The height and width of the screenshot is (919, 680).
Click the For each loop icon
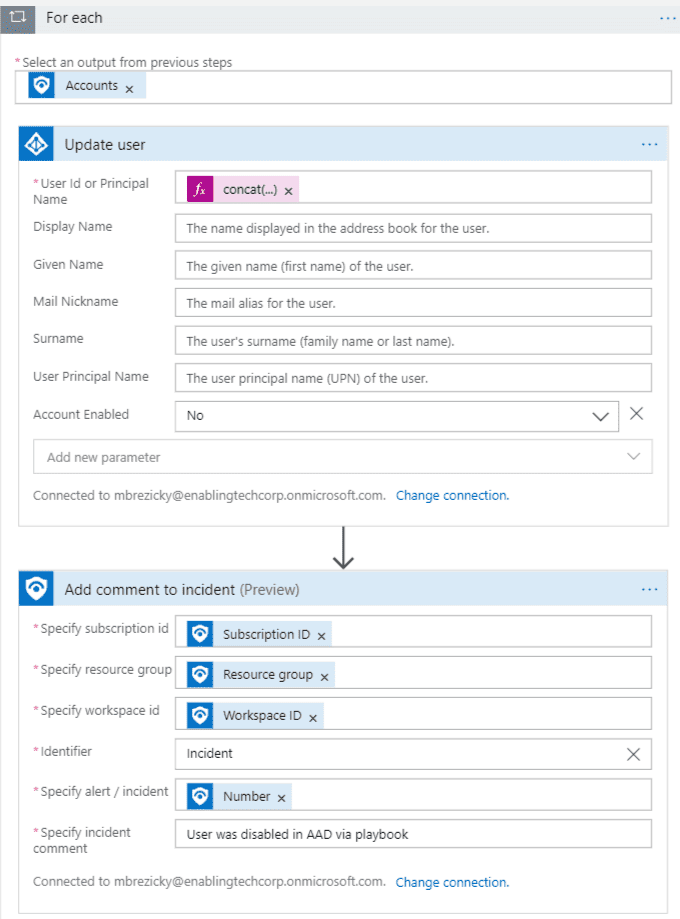tap(18, 18)
